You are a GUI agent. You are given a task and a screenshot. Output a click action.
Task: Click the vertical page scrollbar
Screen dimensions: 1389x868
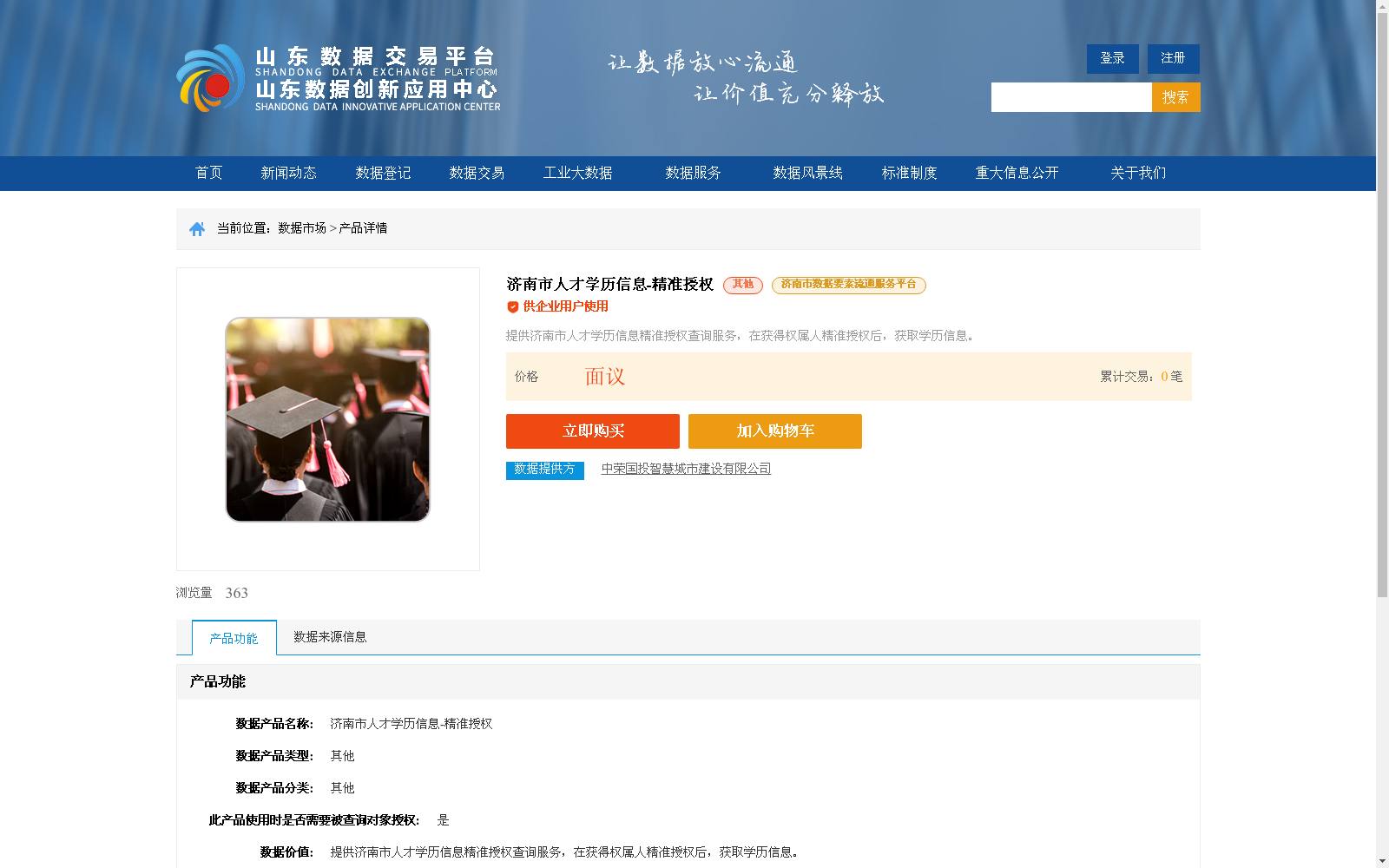coord(1382,304)
